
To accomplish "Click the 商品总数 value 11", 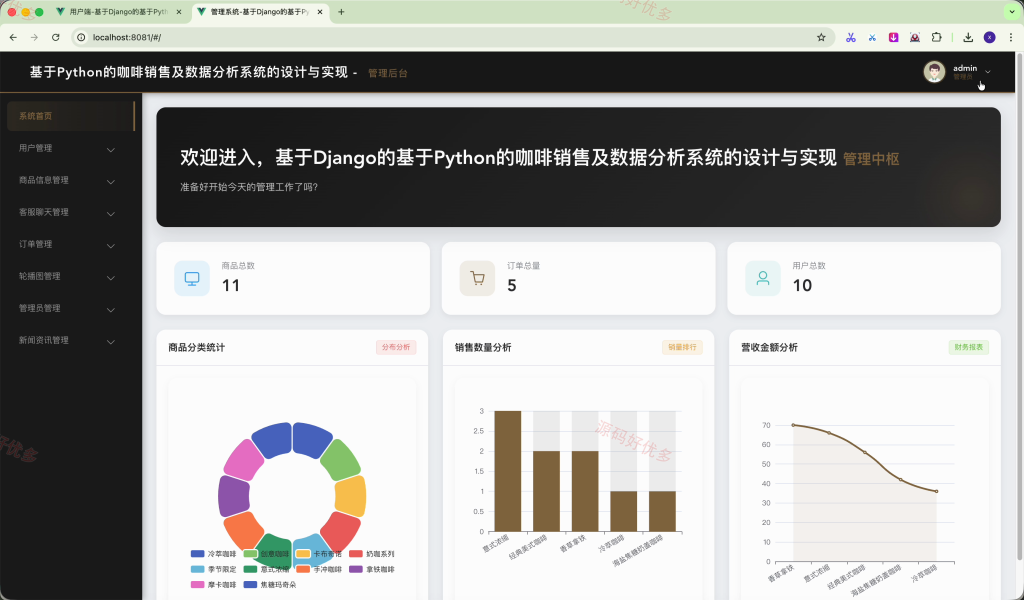I will point(231,285).
